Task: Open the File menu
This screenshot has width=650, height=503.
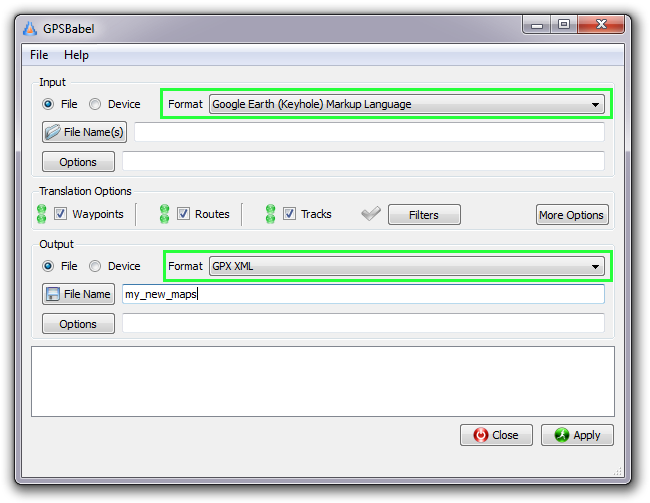Action: (x=39, y=55)
